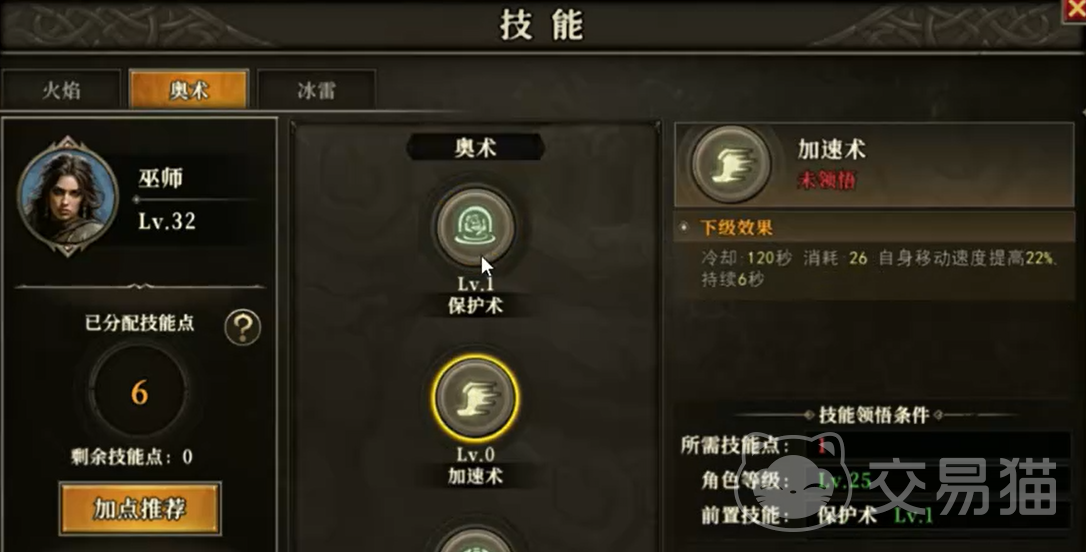The height and width of the screenshot is (552, 1086).
Task: Click the 加速术 skill name in details
Action: click(x=832, y=149)
